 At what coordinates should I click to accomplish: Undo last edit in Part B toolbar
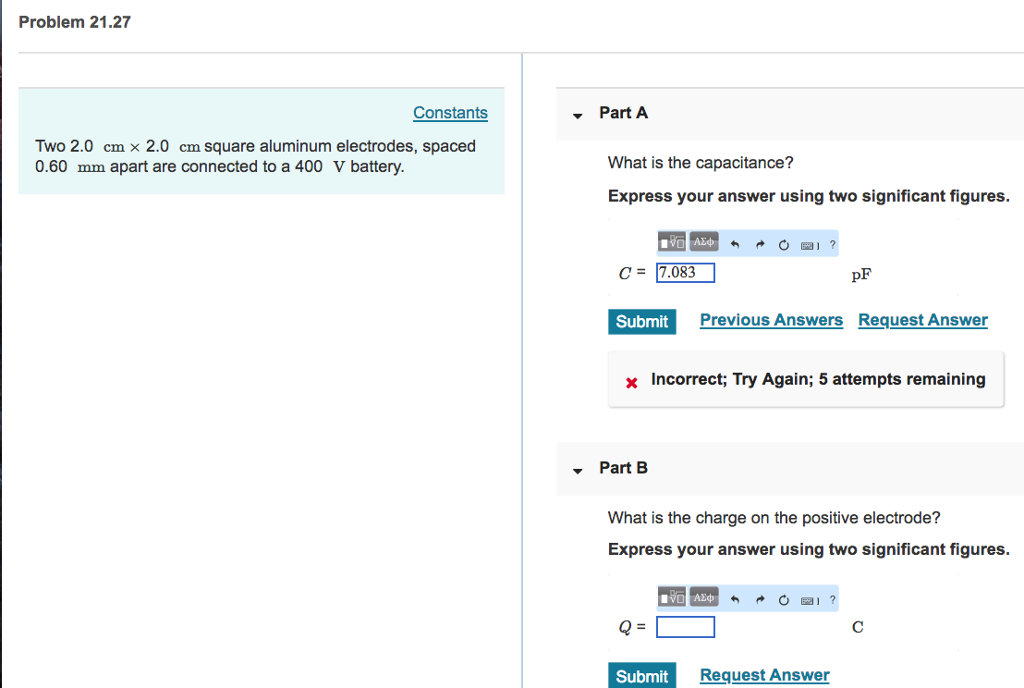(735, 599)
